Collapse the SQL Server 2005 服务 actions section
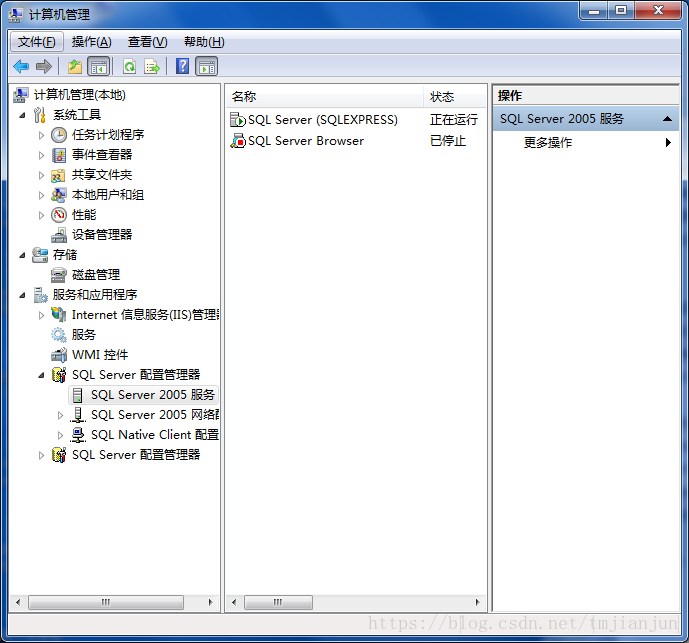The image size is (689, 643). (667, 119)
